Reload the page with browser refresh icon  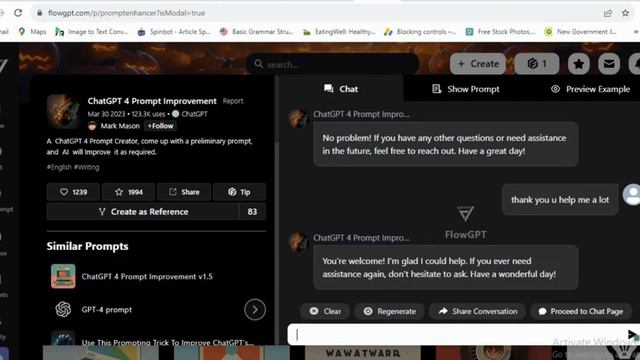18,13
